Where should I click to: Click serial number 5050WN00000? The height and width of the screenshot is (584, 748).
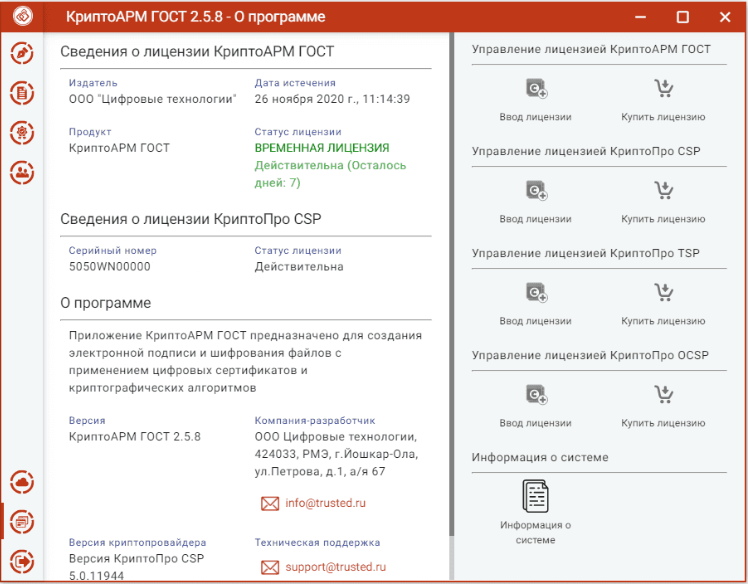(110, 267)
